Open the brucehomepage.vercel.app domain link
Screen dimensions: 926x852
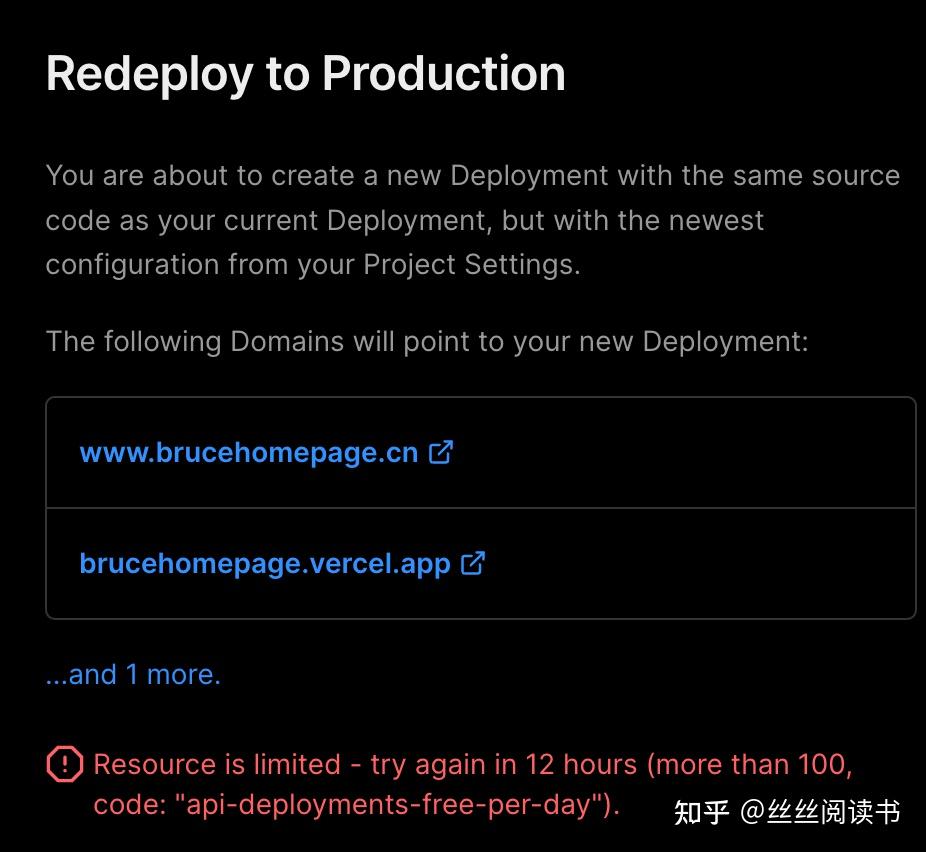265,564
